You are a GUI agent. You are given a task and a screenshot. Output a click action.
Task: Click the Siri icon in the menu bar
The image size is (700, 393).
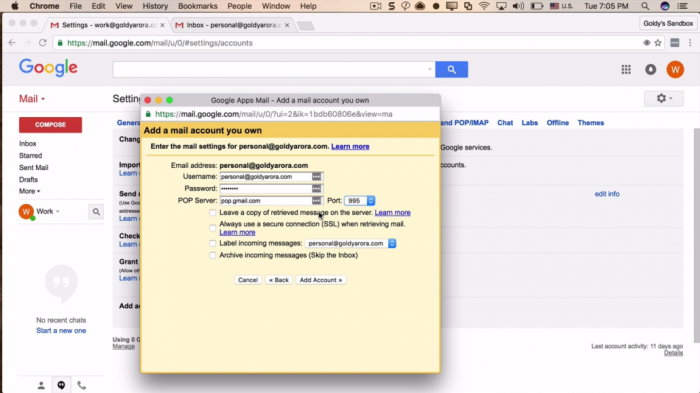(665, 6)
